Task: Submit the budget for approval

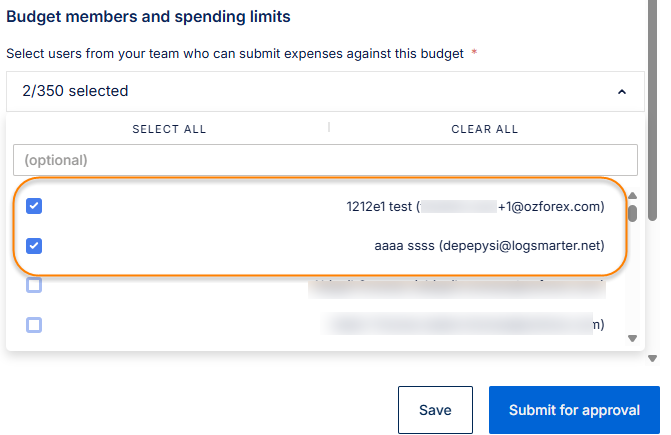Action: click(x=574, y=410)
